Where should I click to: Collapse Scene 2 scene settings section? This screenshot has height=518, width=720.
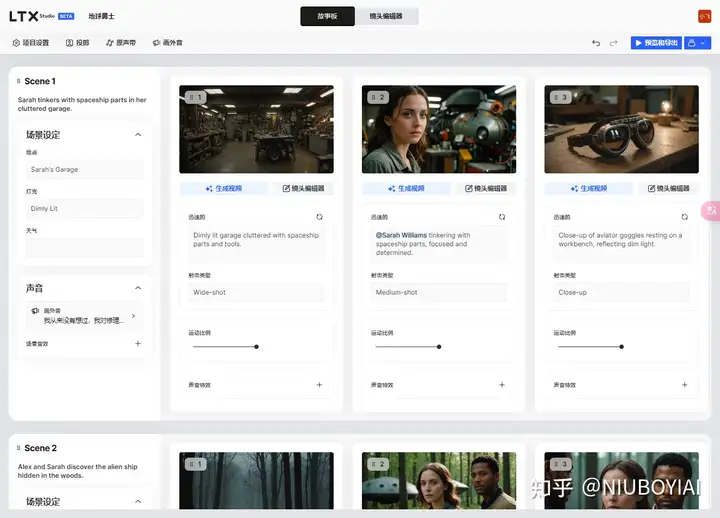[138, 501]
